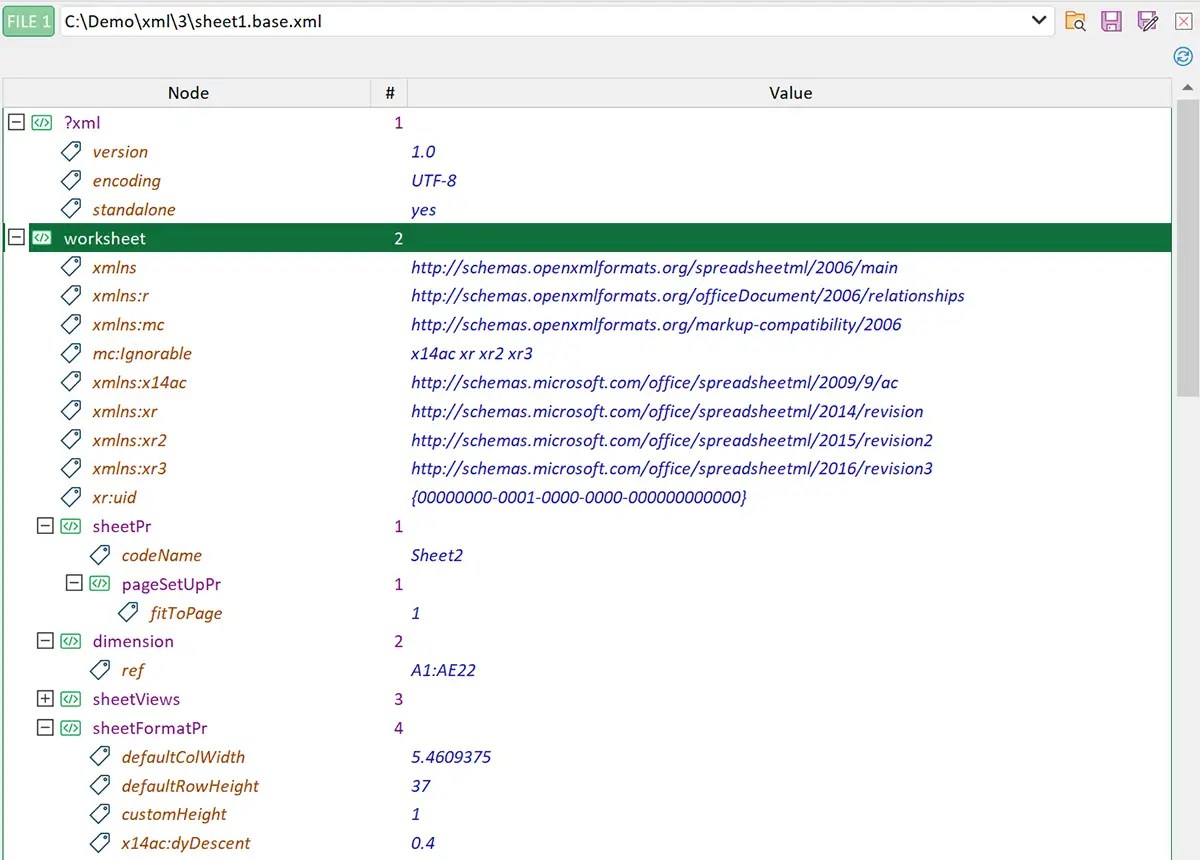The width and height of the screenshot is (1200, 860).
Task: Click the file path input field
Action: (557, 20)
